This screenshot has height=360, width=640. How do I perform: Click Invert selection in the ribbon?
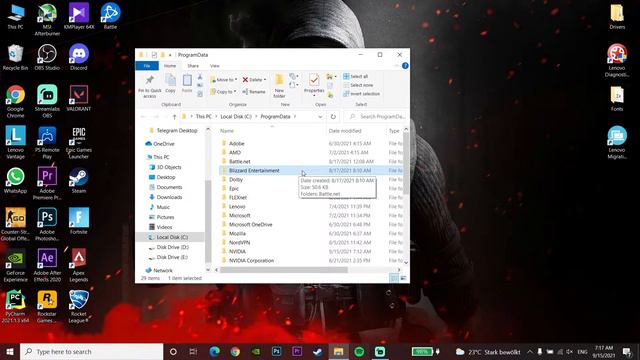point(361,94)
